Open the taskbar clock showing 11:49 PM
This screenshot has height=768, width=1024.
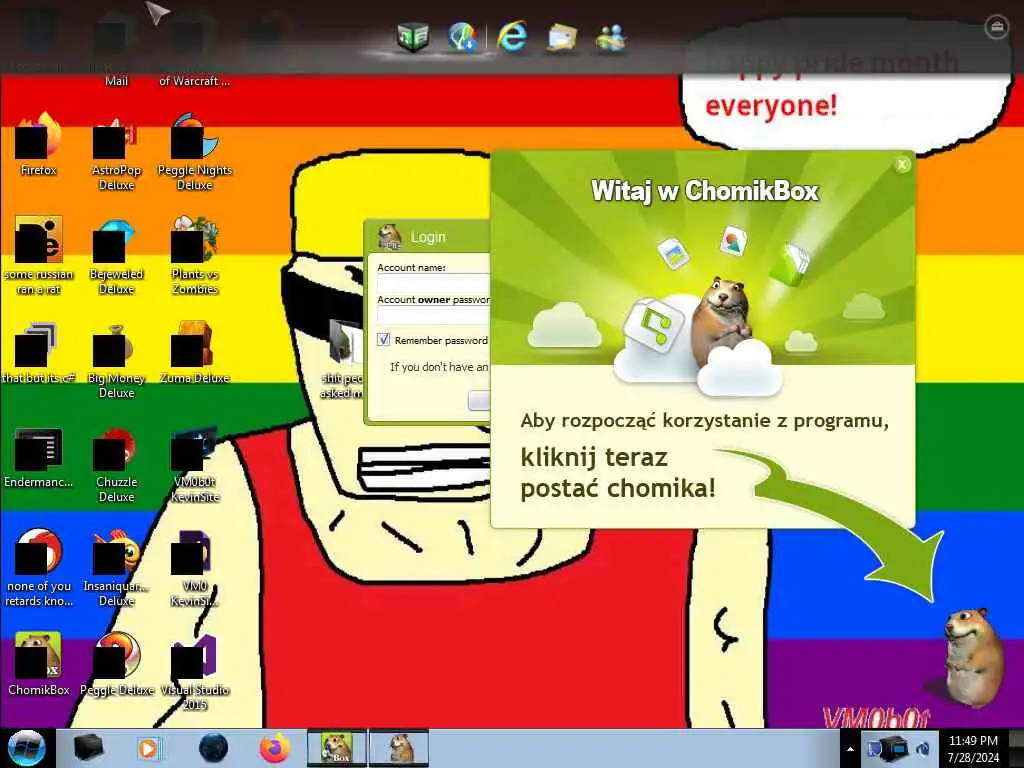coord(973,749)
